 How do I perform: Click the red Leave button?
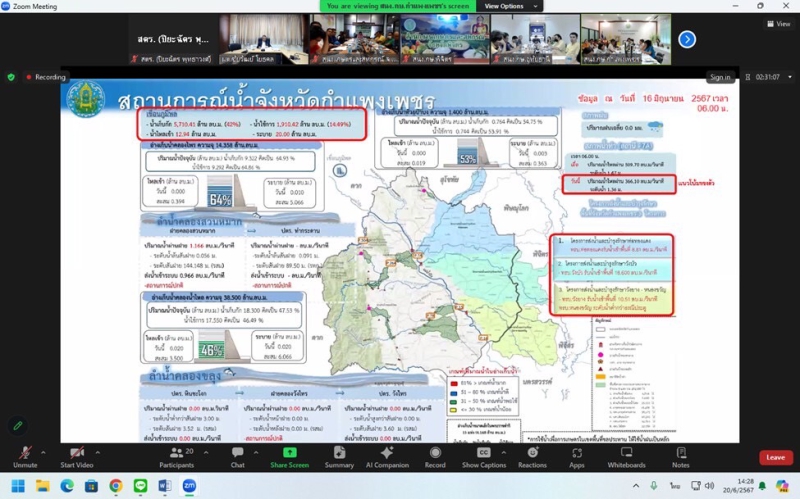click(x=775, y=457)
